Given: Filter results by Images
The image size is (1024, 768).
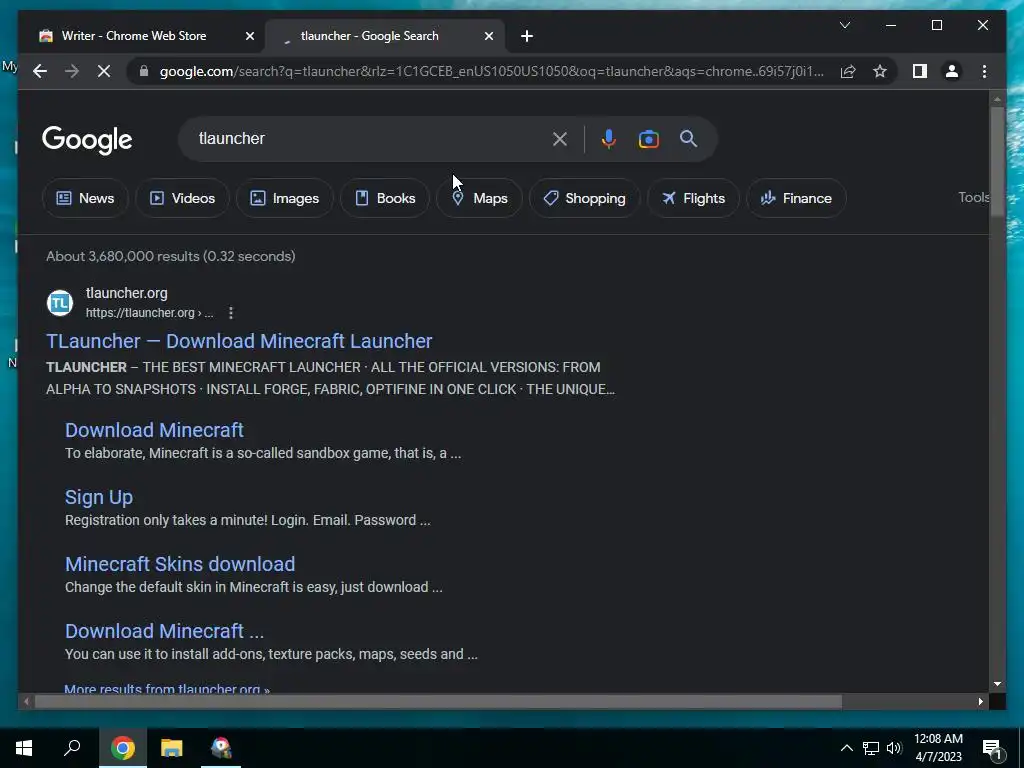Looking at the screenshot, I should [x=285, y=198].
